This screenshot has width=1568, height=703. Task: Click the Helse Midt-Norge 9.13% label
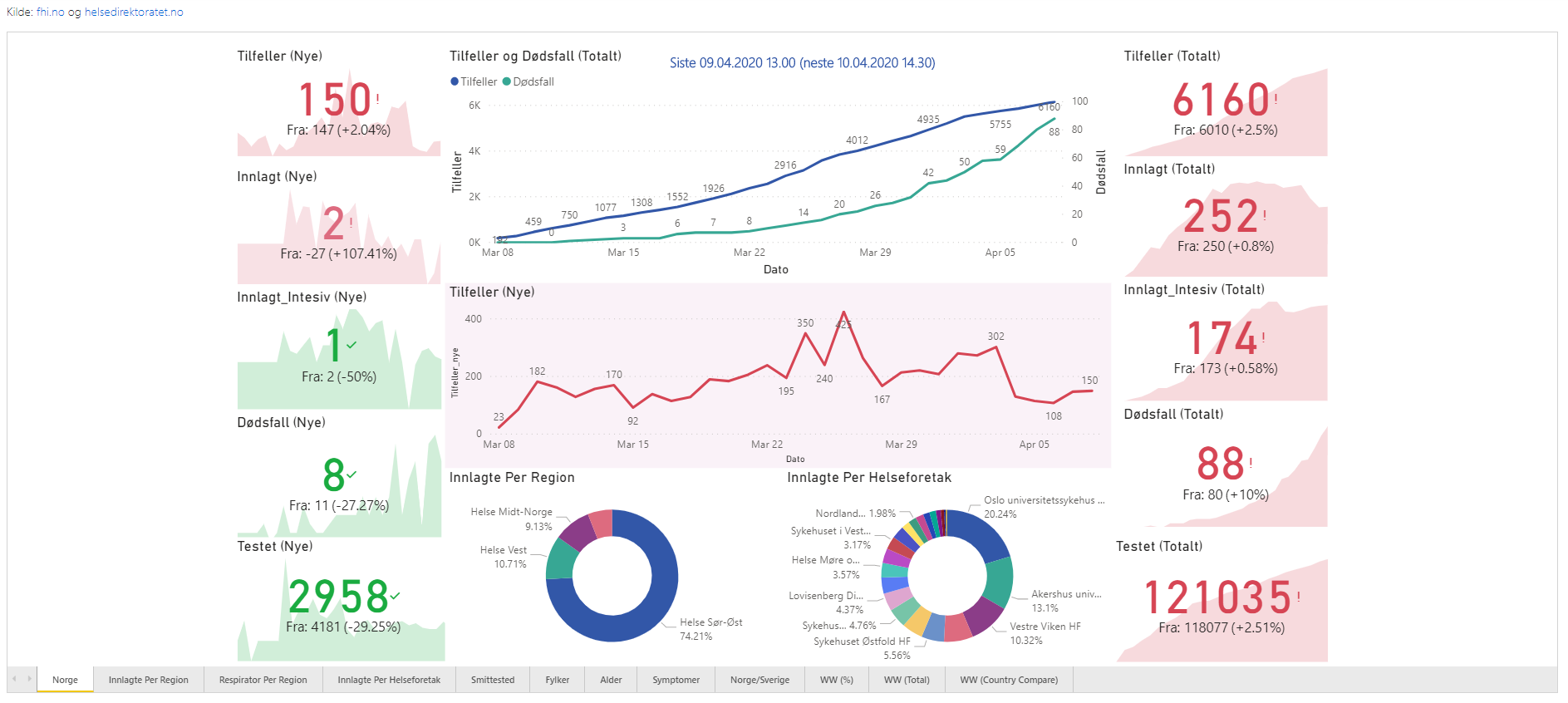[x=511, y=519]
